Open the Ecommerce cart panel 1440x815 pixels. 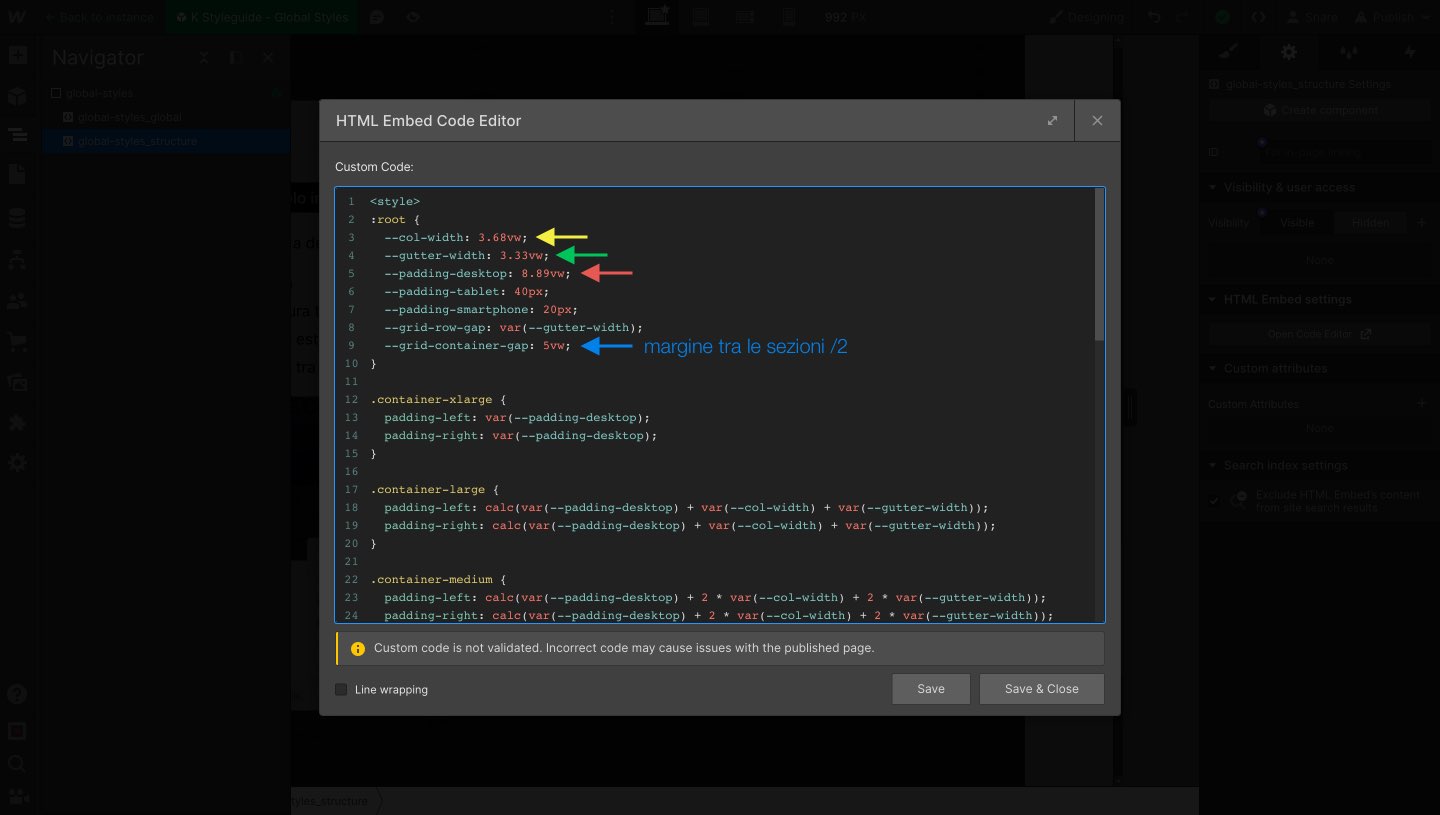coord(17,341)
